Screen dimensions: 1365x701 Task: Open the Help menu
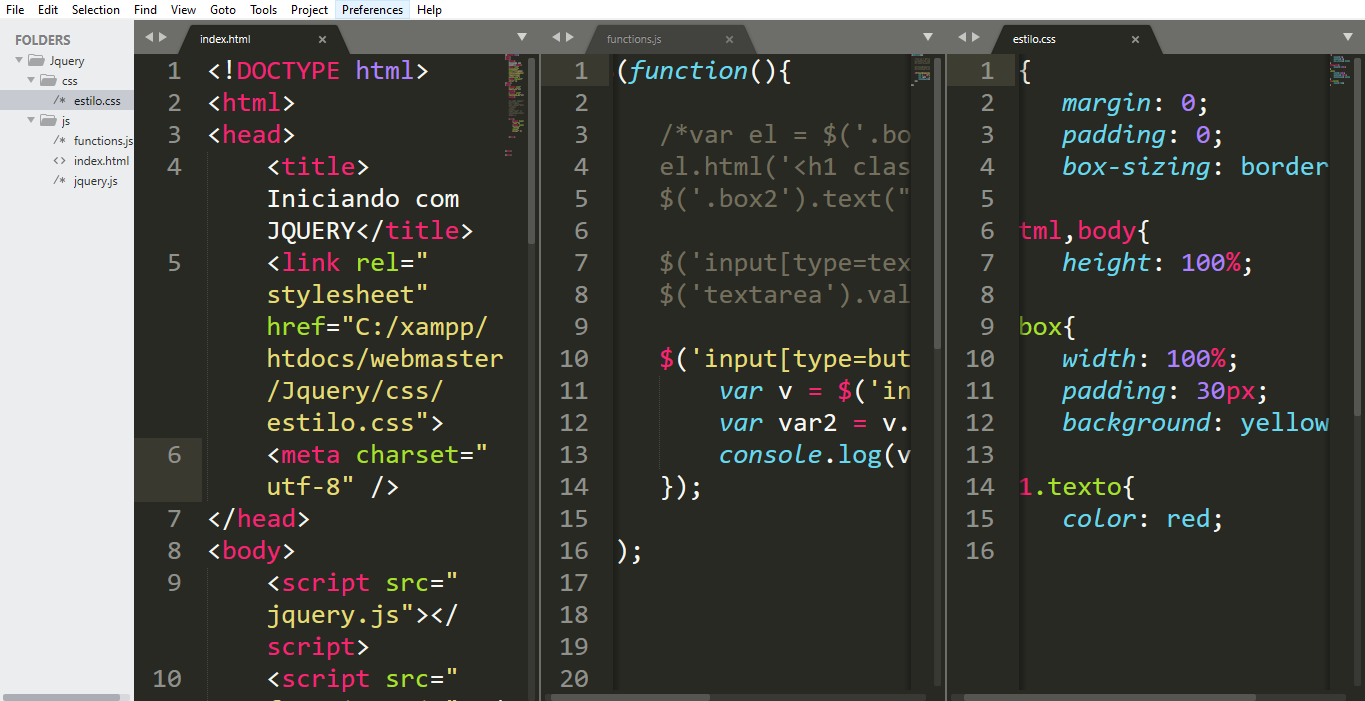point(430,10)
